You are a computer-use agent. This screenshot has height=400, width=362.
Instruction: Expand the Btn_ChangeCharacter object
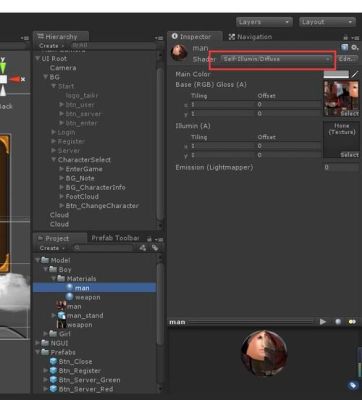(61, 206)
